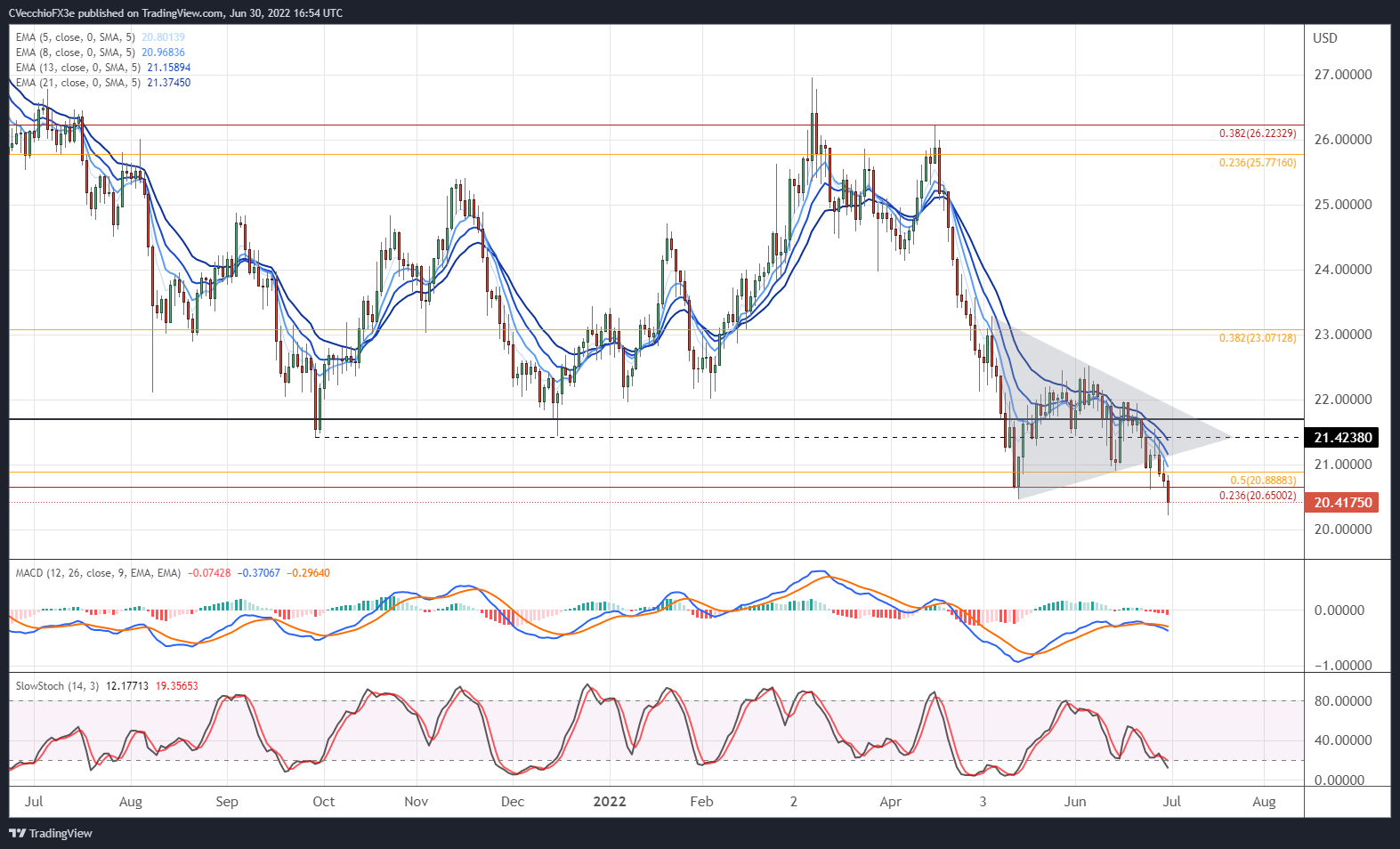Click the Apr label on time axis
Viewport: 1400px width, 849px height.
click(x=891, y=802)
